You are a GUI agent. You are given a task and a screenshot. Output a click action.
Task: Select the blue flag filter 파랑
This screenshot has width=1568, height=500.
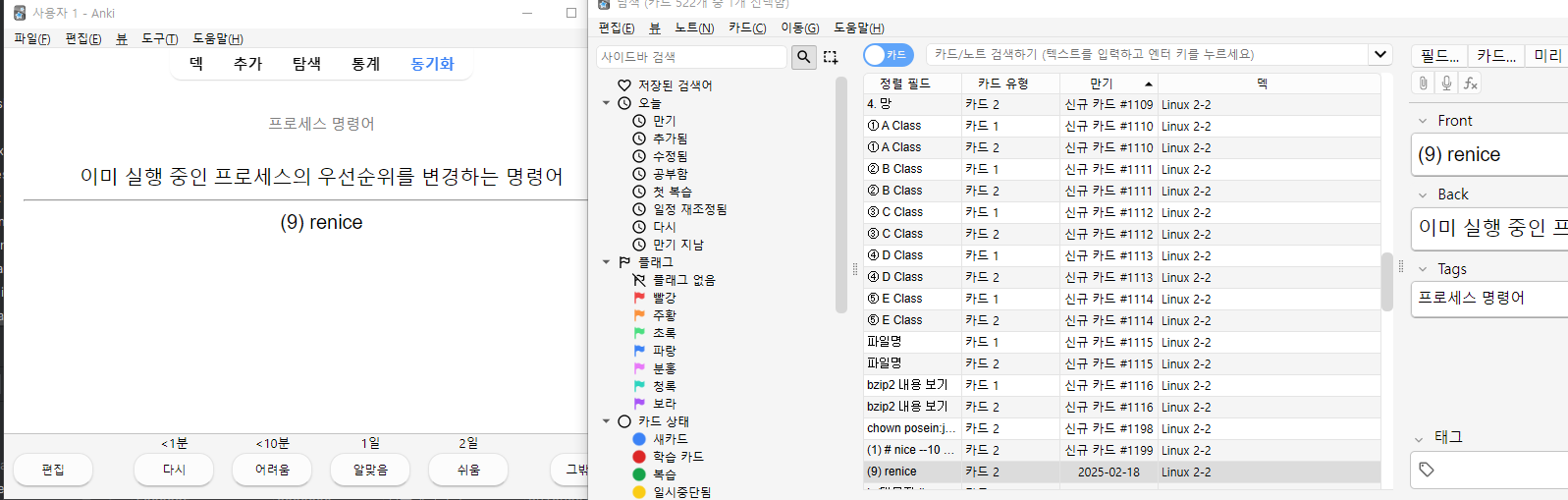tap(655, 351)
